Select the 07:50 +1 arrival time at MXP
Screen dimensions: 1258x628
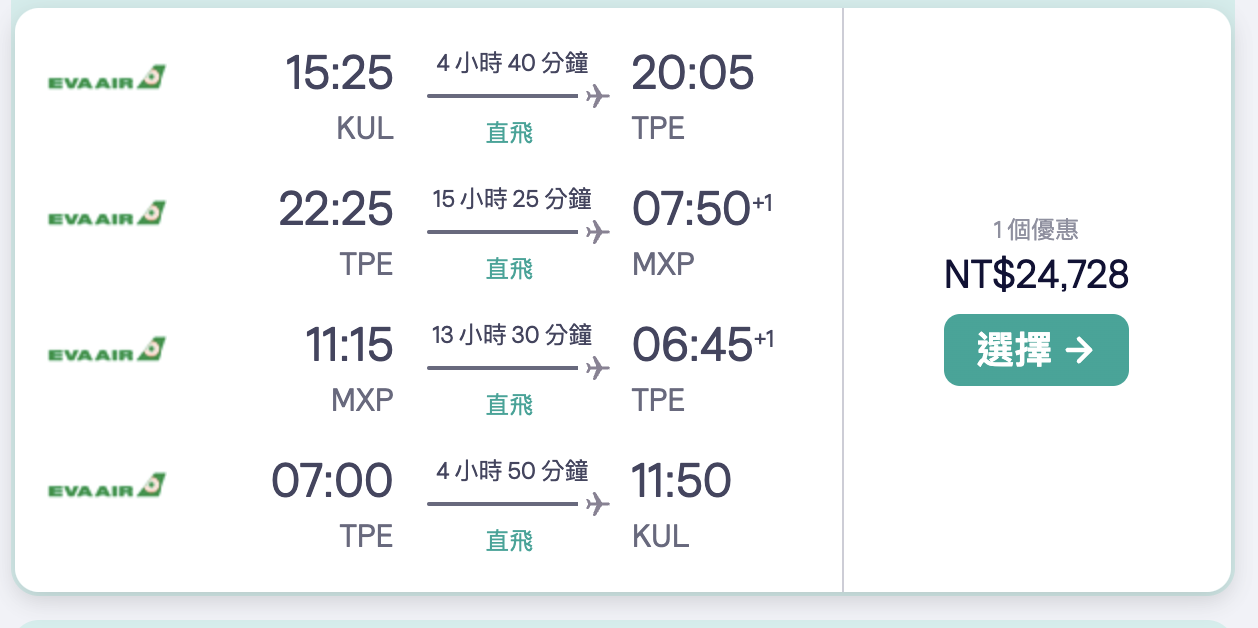pyautogui.click(x=691, y=209)
